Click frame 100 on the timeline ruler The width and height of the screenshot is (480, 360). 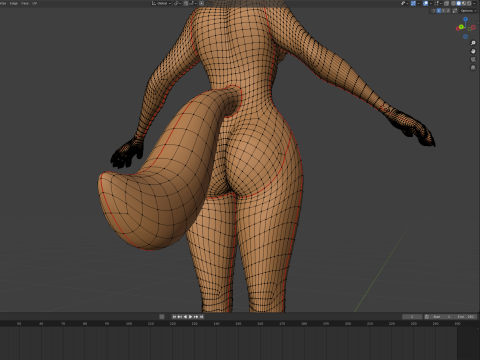coord(129,324)
